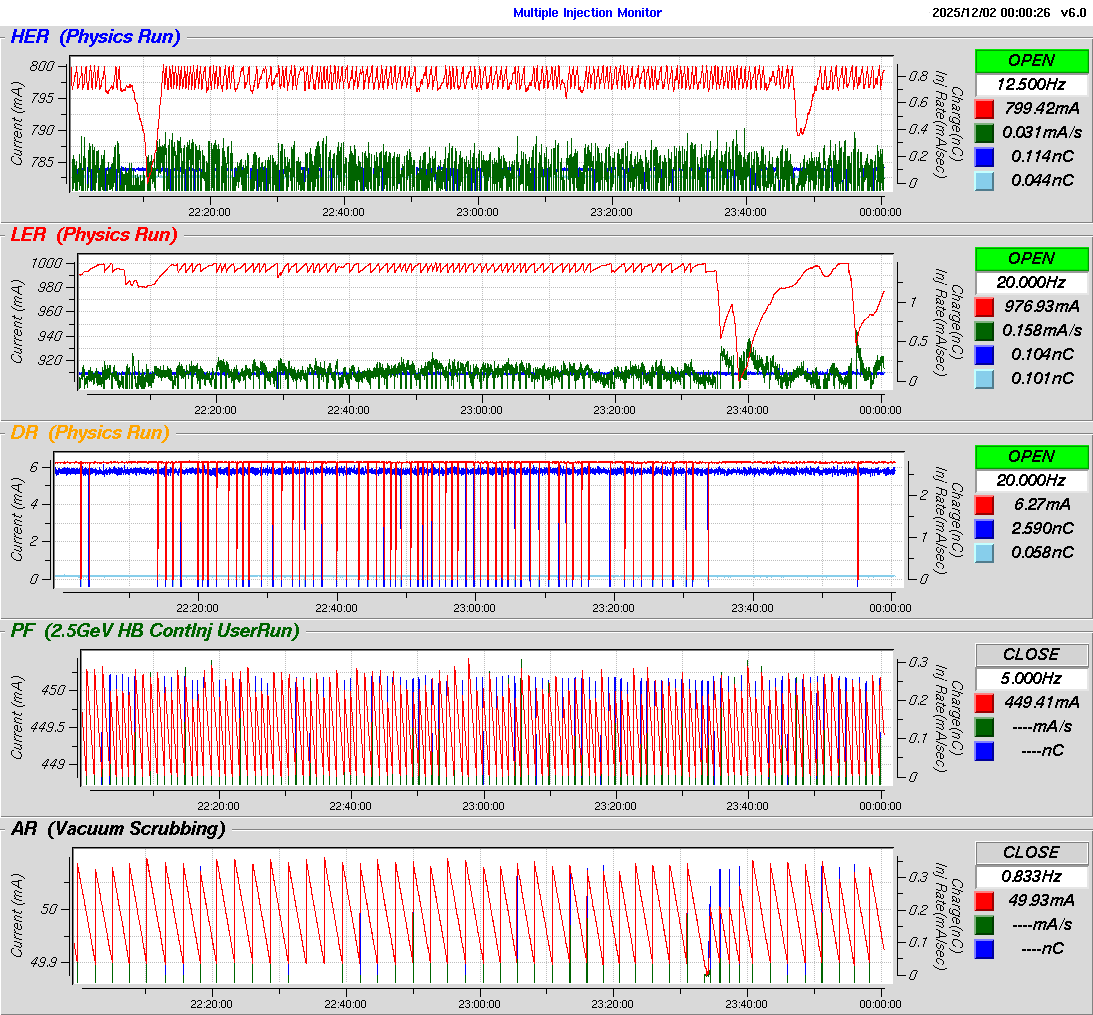Click the red swatch next to AR 49.93mA
Viewport: 1093px width, 1015px height.
point(984,900)
